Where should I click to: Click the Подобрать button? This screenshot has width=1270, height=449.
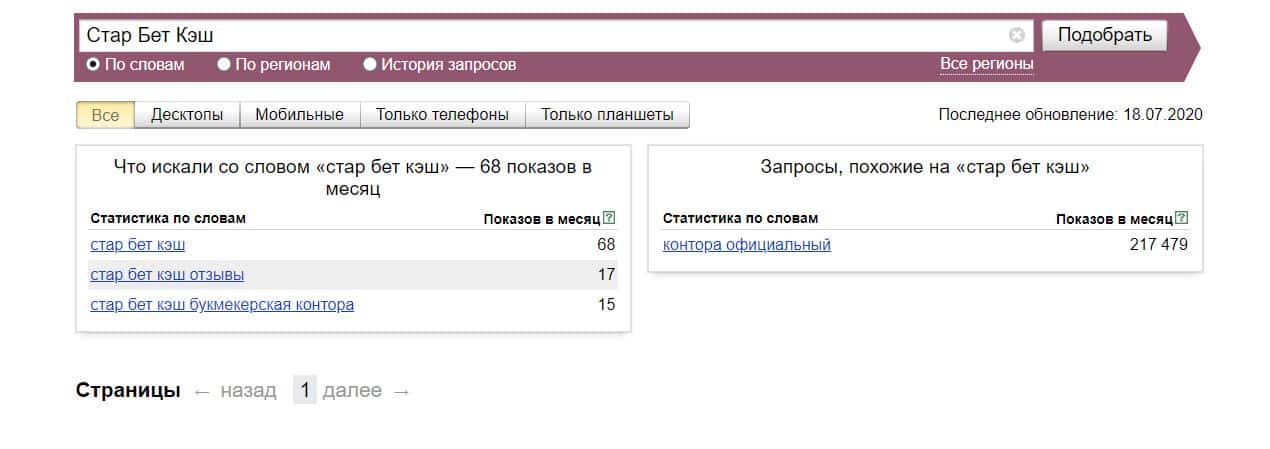1104,35
